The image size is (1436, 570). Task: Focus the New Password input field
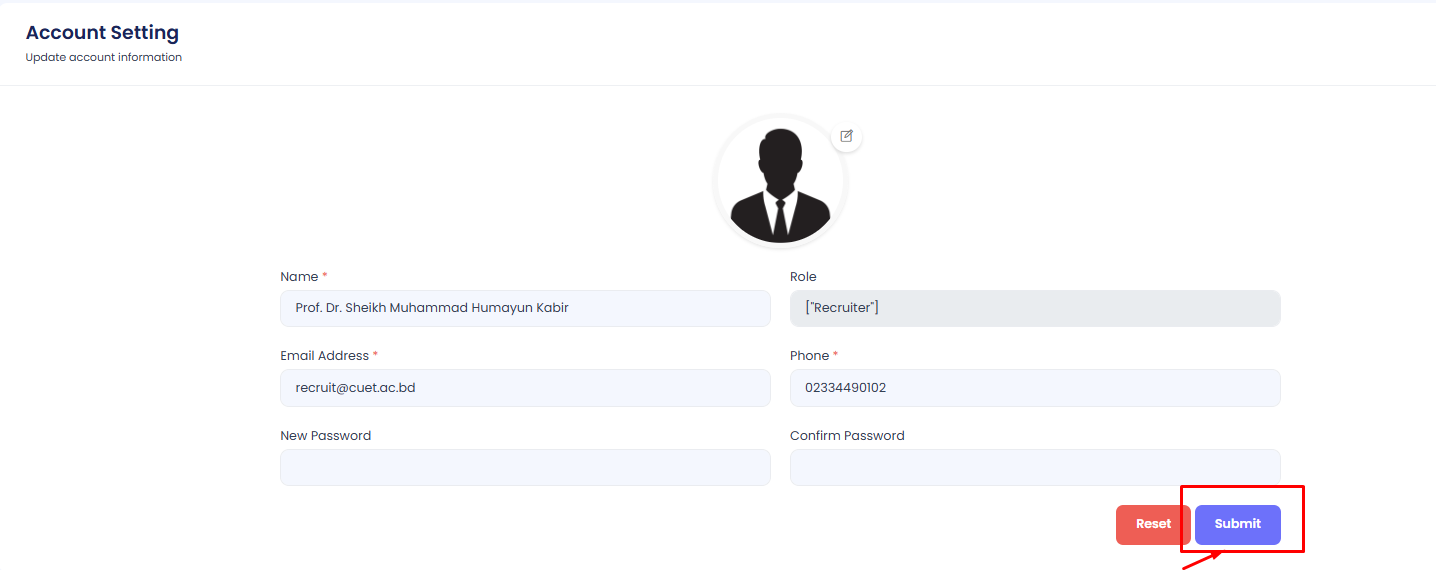[525, 467]
